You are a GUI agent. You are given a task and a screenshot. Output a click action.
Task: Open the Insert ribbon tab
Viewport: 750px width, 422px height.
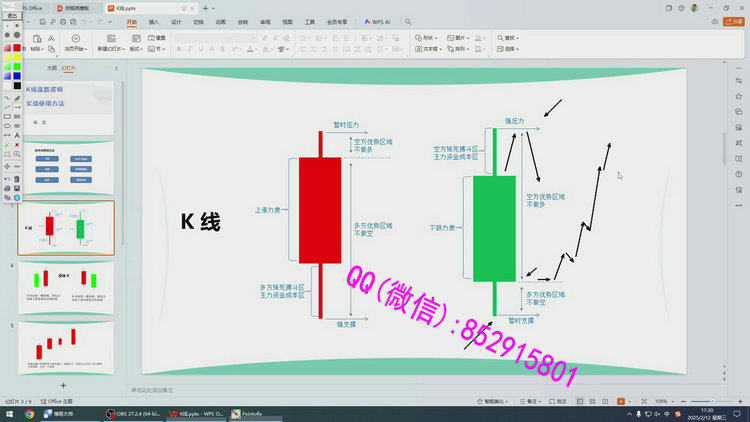(x=153, y=20)
